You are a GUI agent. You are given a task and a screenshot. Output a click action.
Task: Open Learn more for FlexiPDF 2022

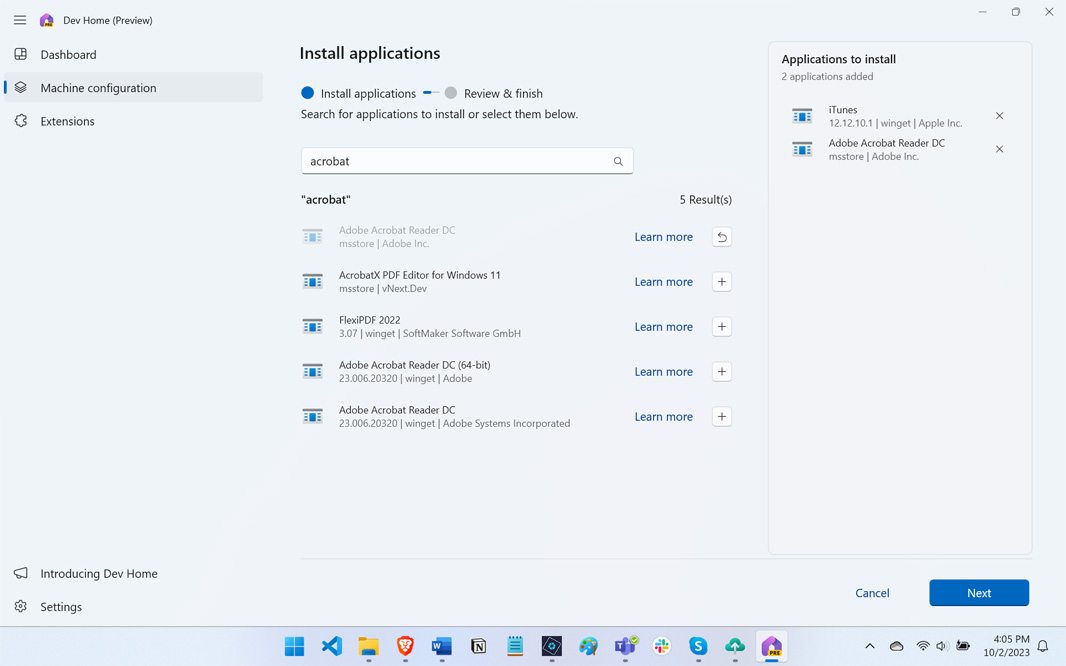tap(663, 326)
